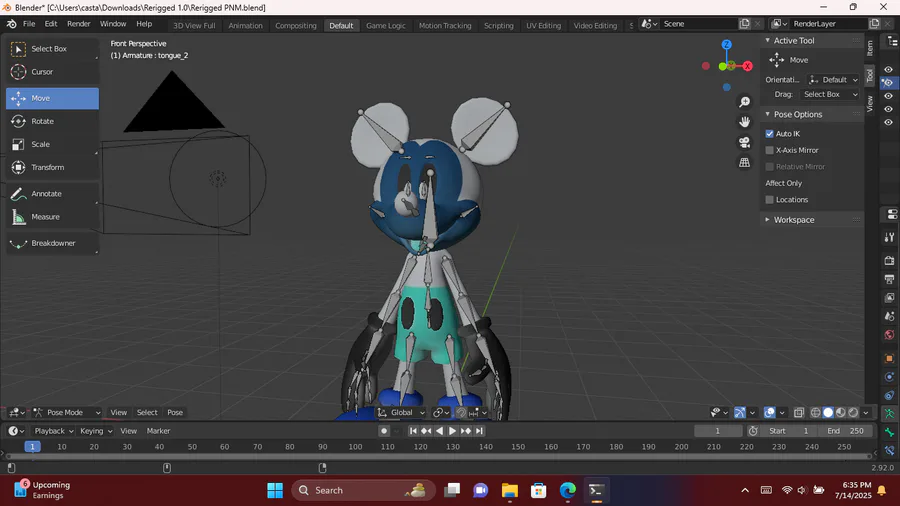Enable the Affect Only Locations checkbox
This screenshot has width=900, height=506.
(770, 200)
